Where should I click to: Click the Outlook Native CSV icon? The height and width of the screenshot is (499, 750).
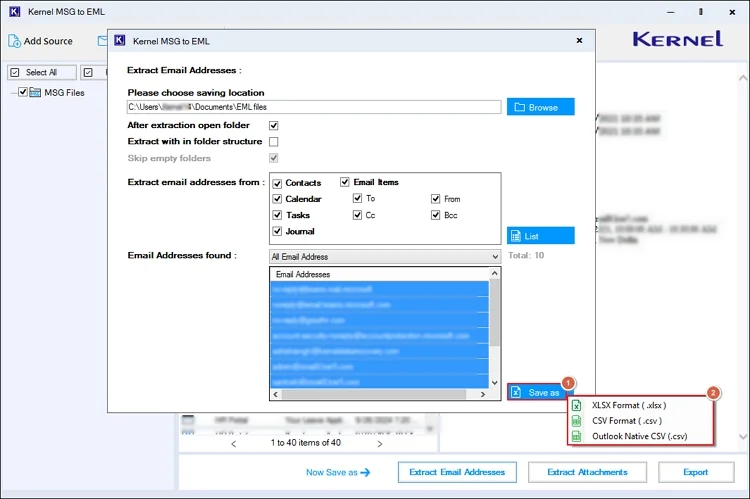coord(577,436)
